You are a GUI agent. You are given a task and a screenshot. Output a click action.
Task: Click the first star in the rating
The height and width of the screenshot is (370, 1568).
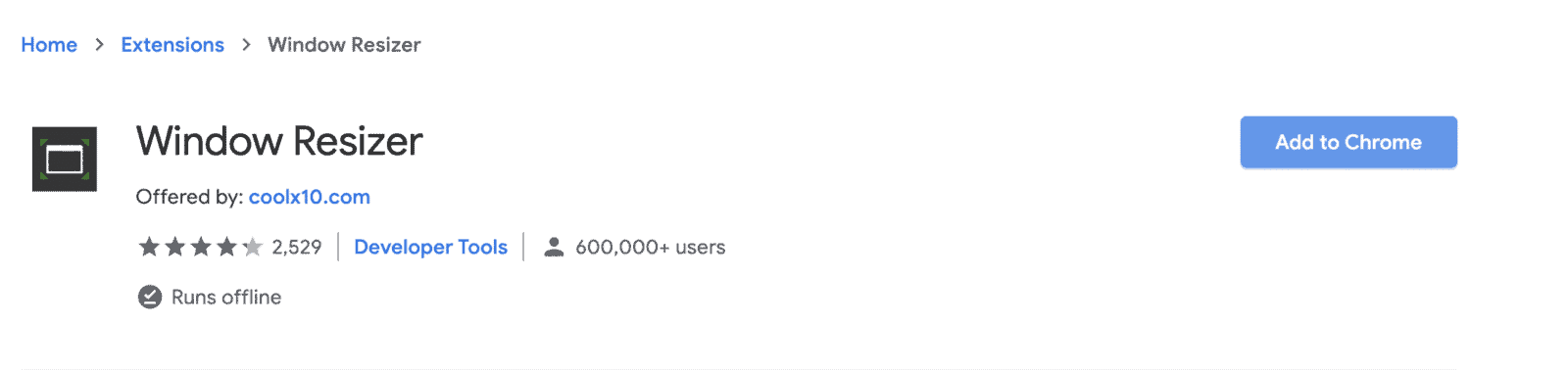coord(149,247)
